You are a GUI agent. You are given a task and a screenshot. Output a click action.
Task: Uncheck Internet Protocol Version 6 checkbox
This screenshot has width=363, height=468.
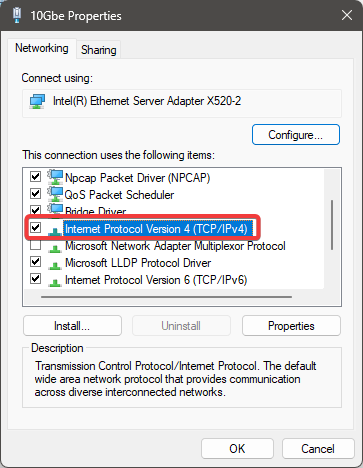(35, 278)
